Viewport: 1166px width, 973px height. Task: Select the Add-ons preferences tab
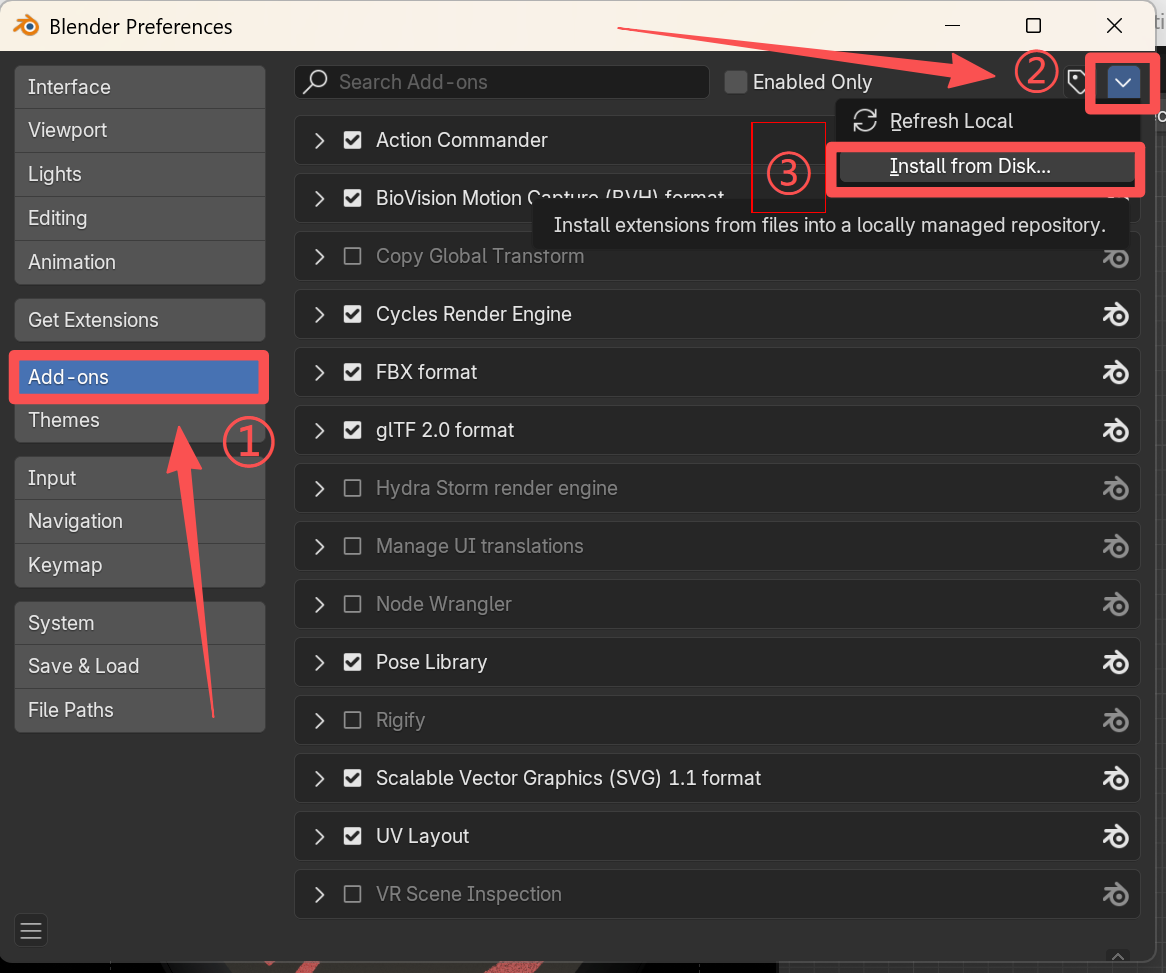point(140,377)
